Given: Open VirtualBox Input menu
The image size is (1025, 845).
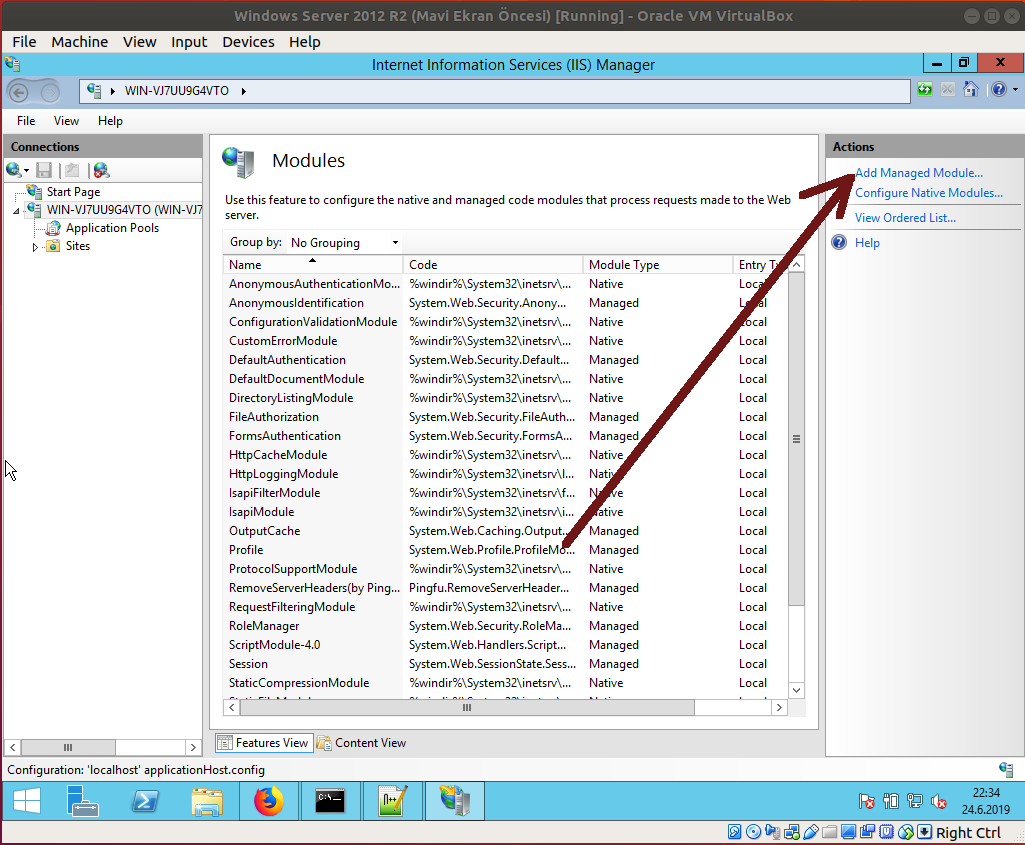Looking at the screenshot, I should (x=189, y=42).
